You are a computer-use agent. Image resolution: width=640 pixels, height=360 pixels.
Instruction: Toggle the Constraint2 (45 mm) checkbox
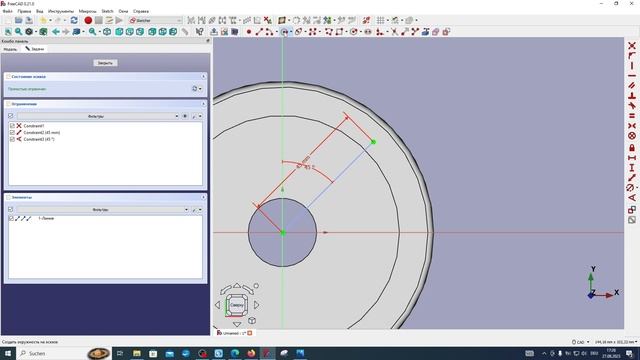click(x=12, y=132)
